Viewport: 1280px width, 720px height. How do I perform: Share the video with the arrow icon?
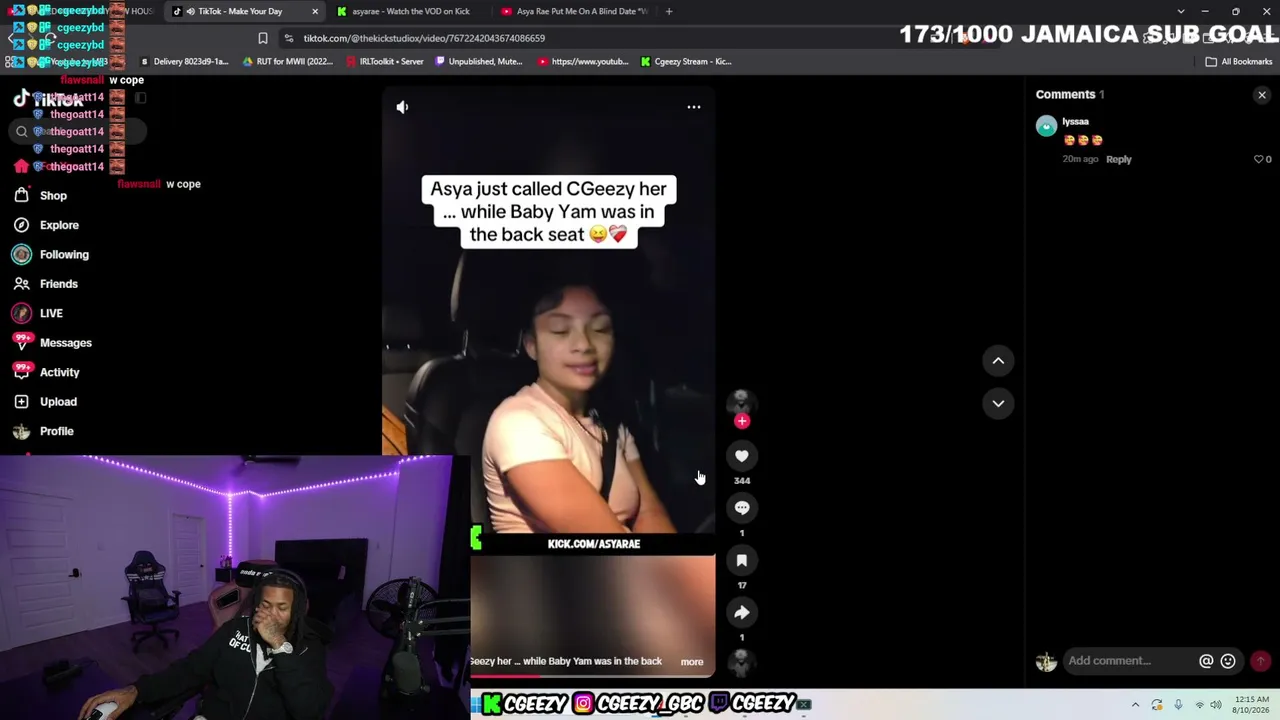[x=742, y=613]
